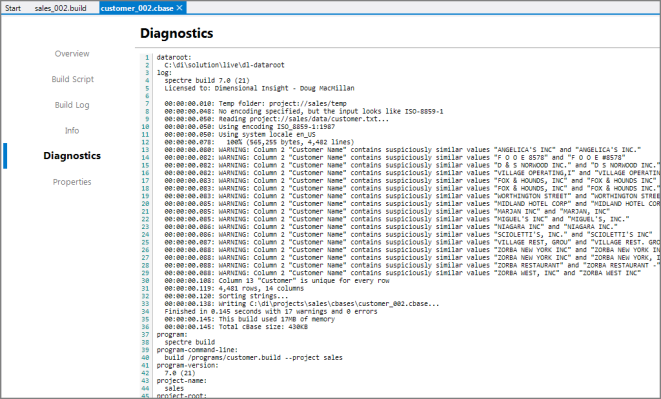Screen dimensions: 661x399
Task: Click line 1 'dataroot:' text
Action: point(174,57)
